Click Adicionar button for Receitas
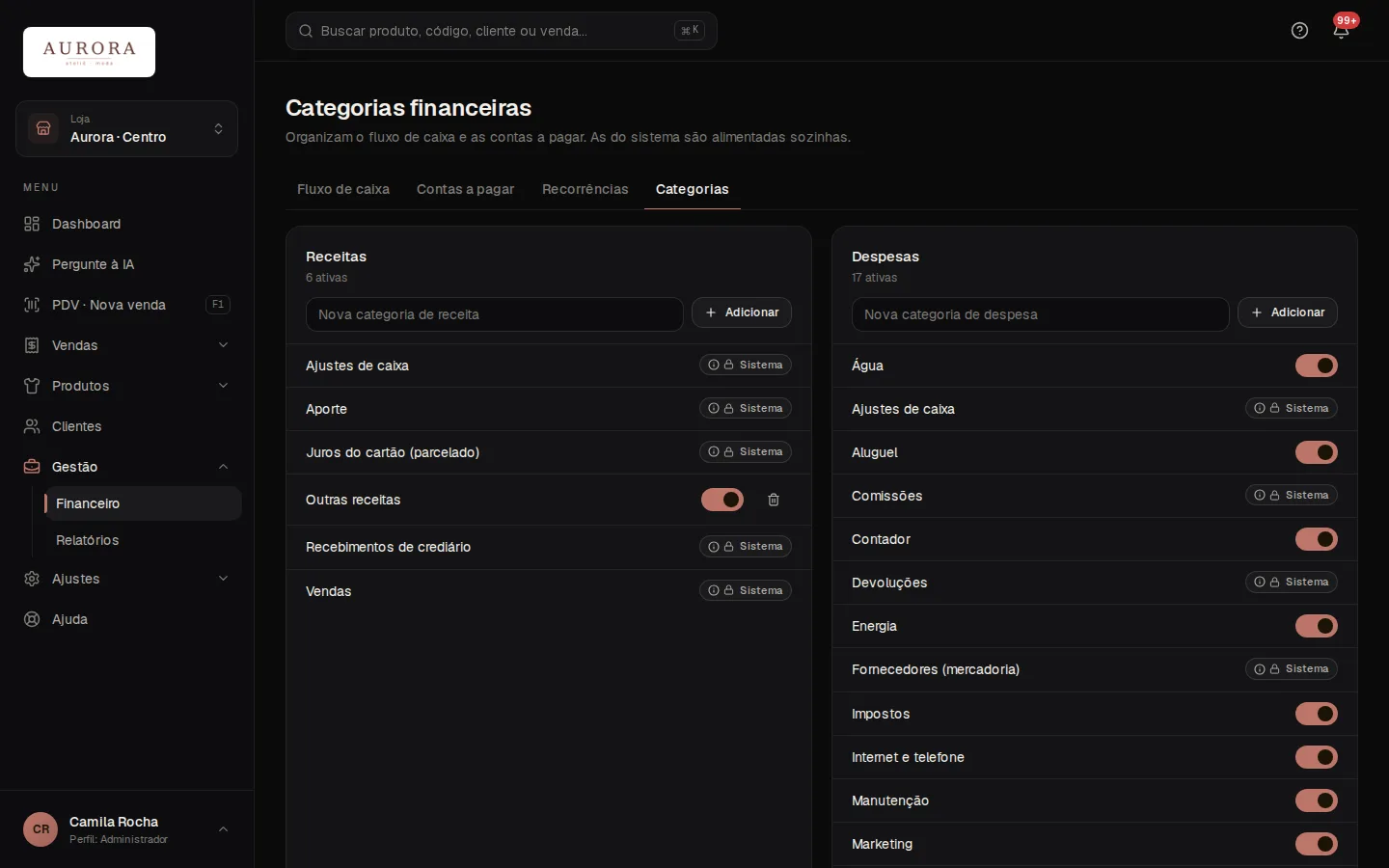Image resolution: width=1389 pixels, height=868 pixels. point(742,312)
